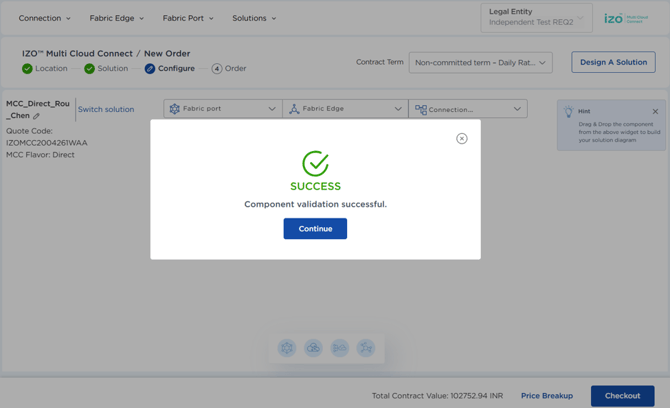This screenshot has width=670, height=408.
Task: Click the SUCCESS heading text
Action: point(315,186)
